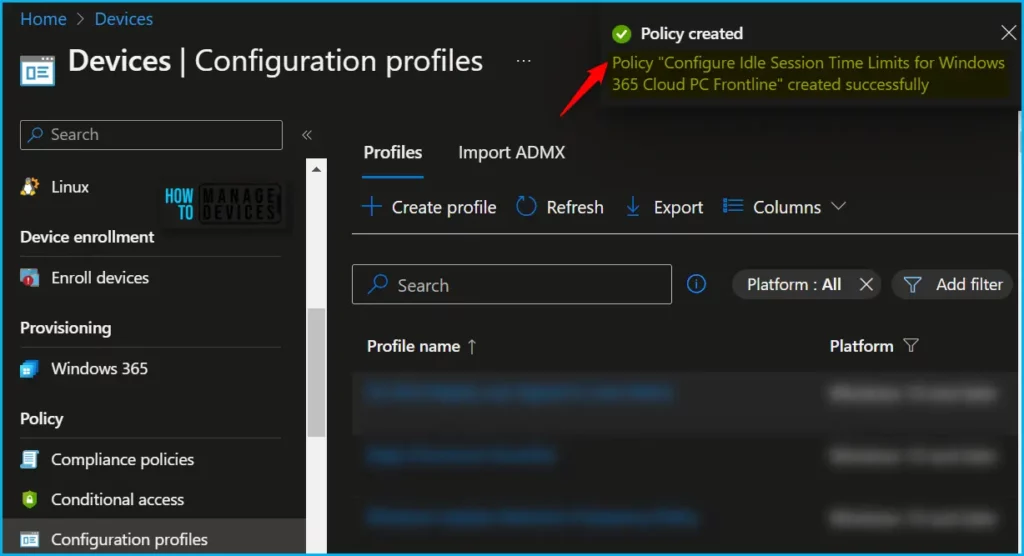Viewport: 1024px width, 556px height.
Task: Click the Refresh button label
Action: click(x=575, y=207)
